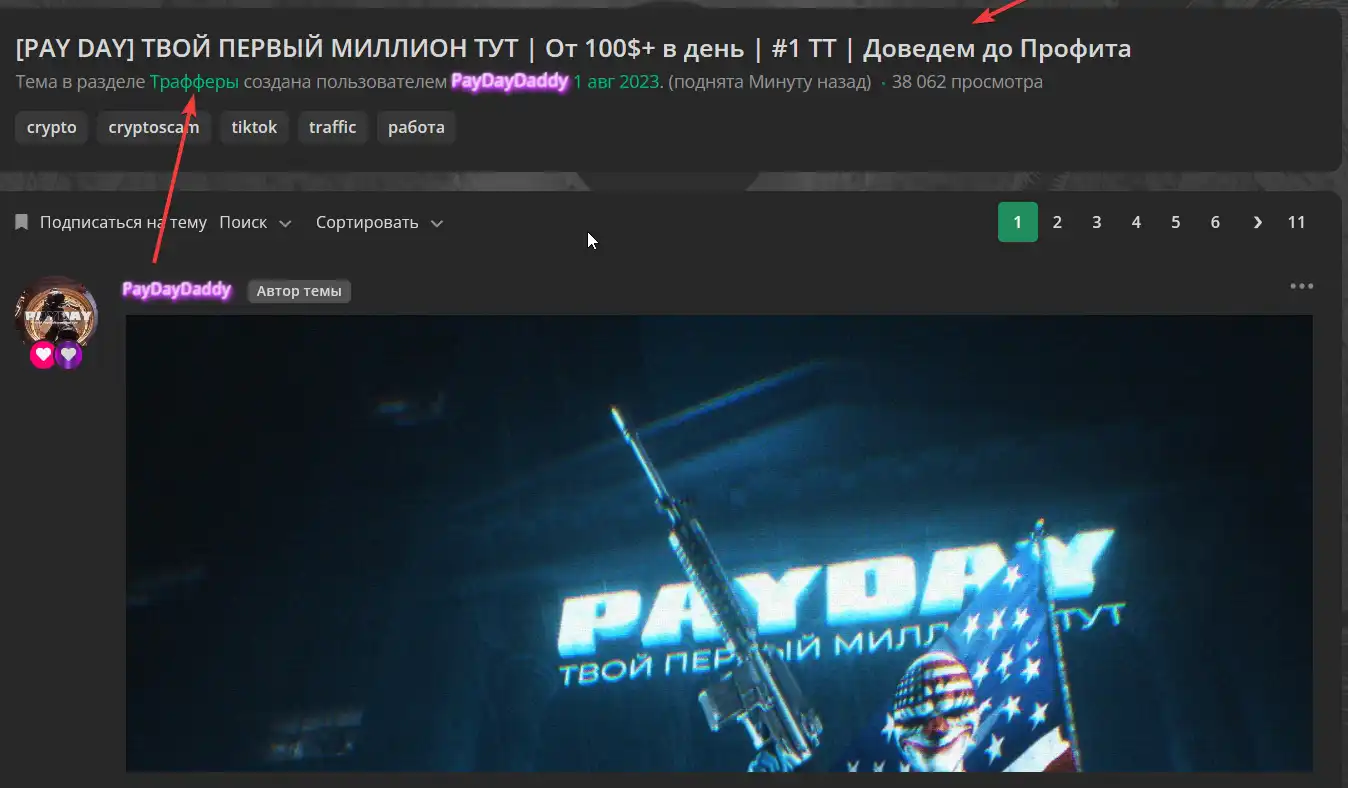Select the cryptoscam tag
The height and width of the screenshot is (788, 1348).
point(154,128)
